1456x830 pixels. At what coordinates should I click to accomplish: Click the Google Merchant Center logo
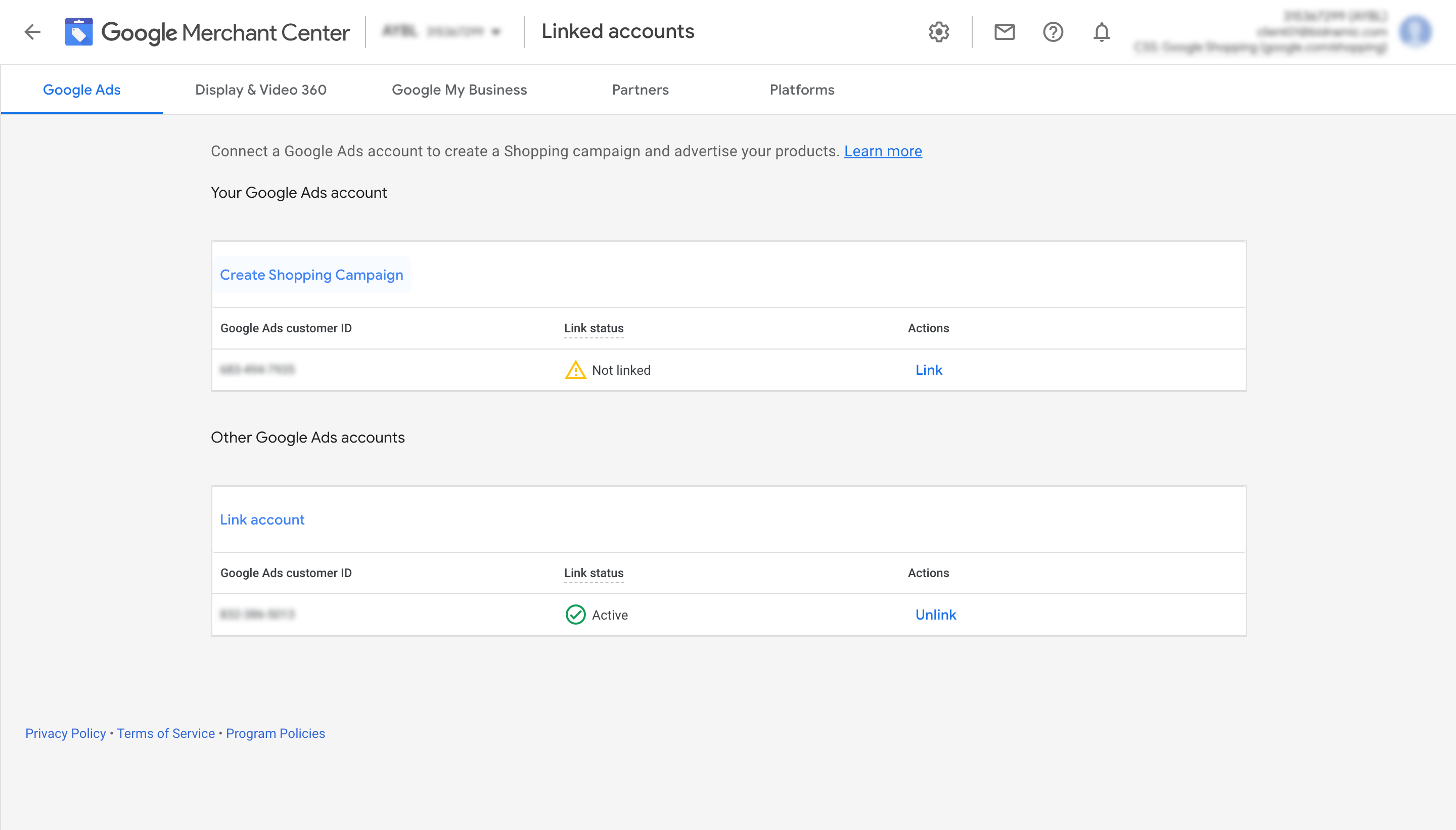(x=207, y=32)
